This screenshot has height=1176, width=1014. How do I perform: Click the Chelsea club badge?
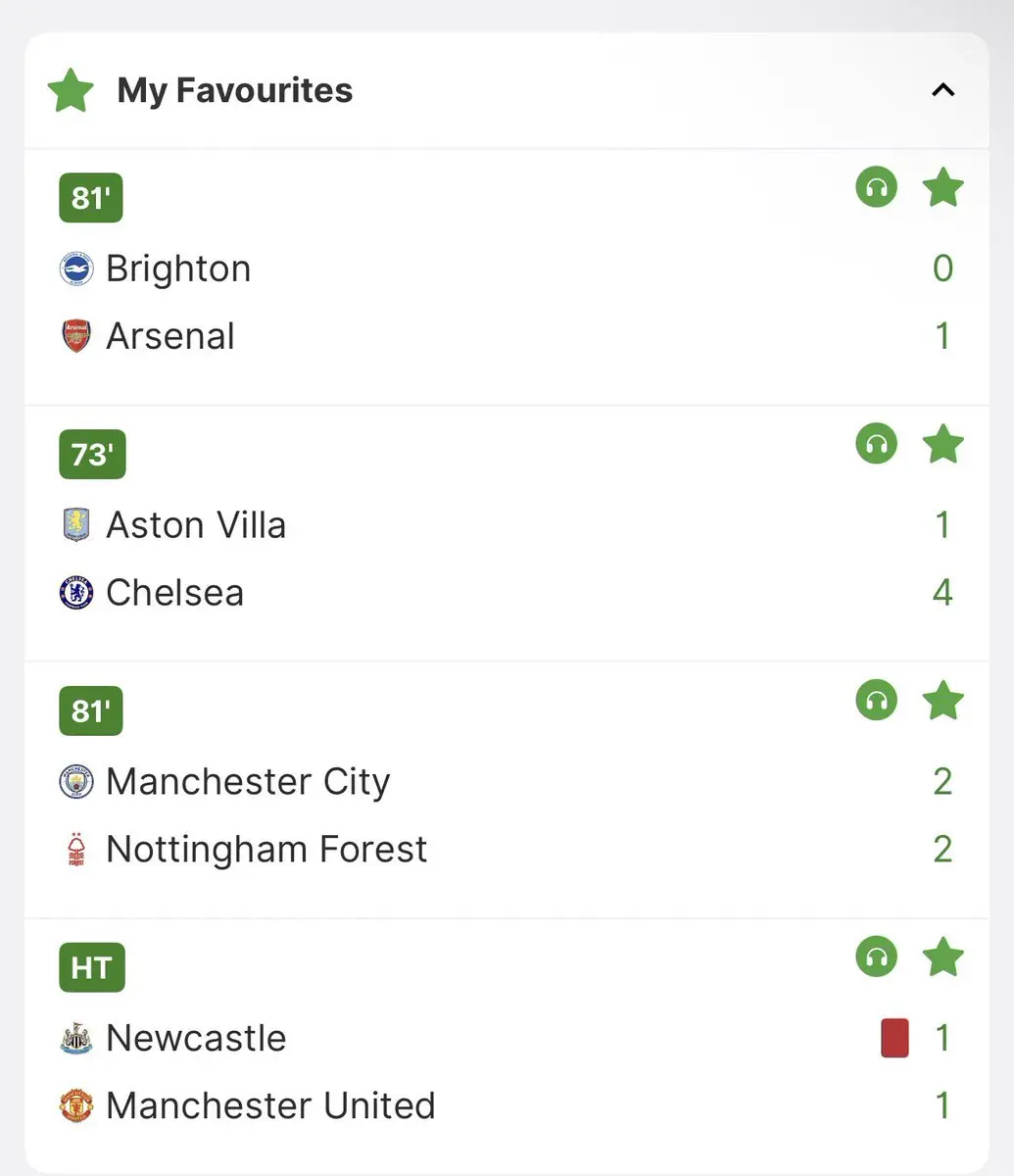tap(76, 593)
